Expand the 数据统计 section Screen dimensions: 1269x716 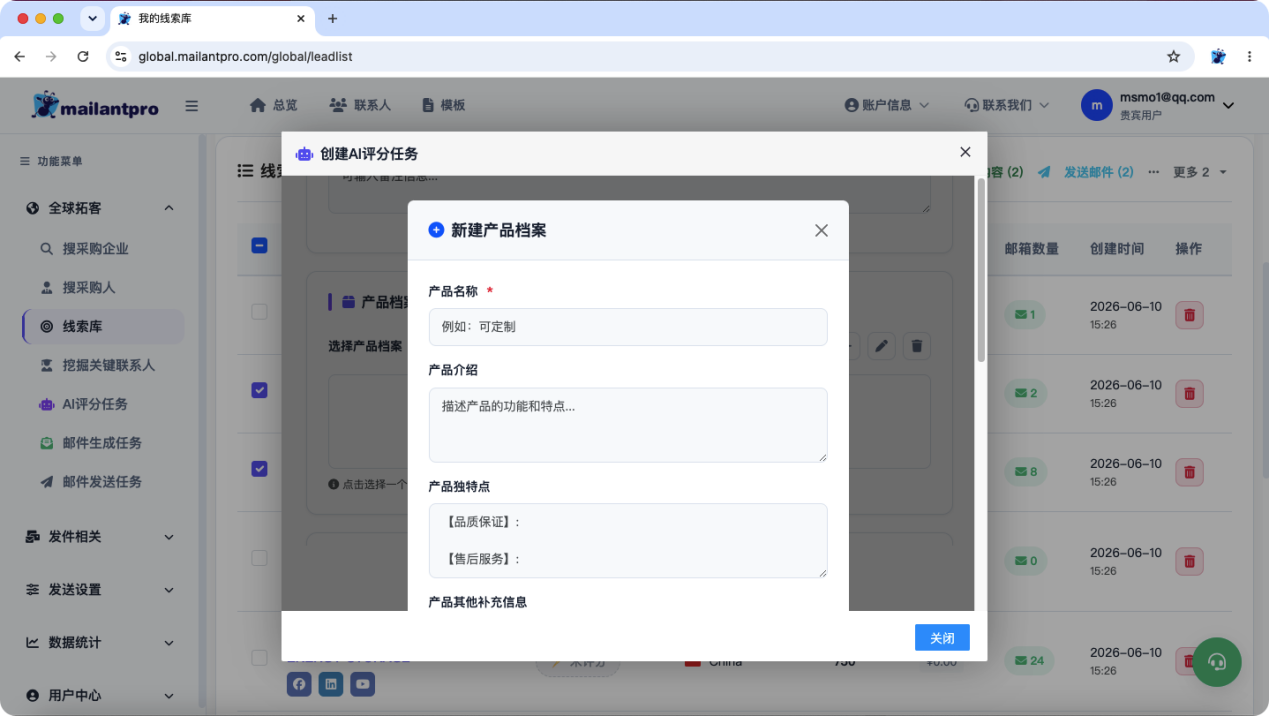(x=100, y=643)
